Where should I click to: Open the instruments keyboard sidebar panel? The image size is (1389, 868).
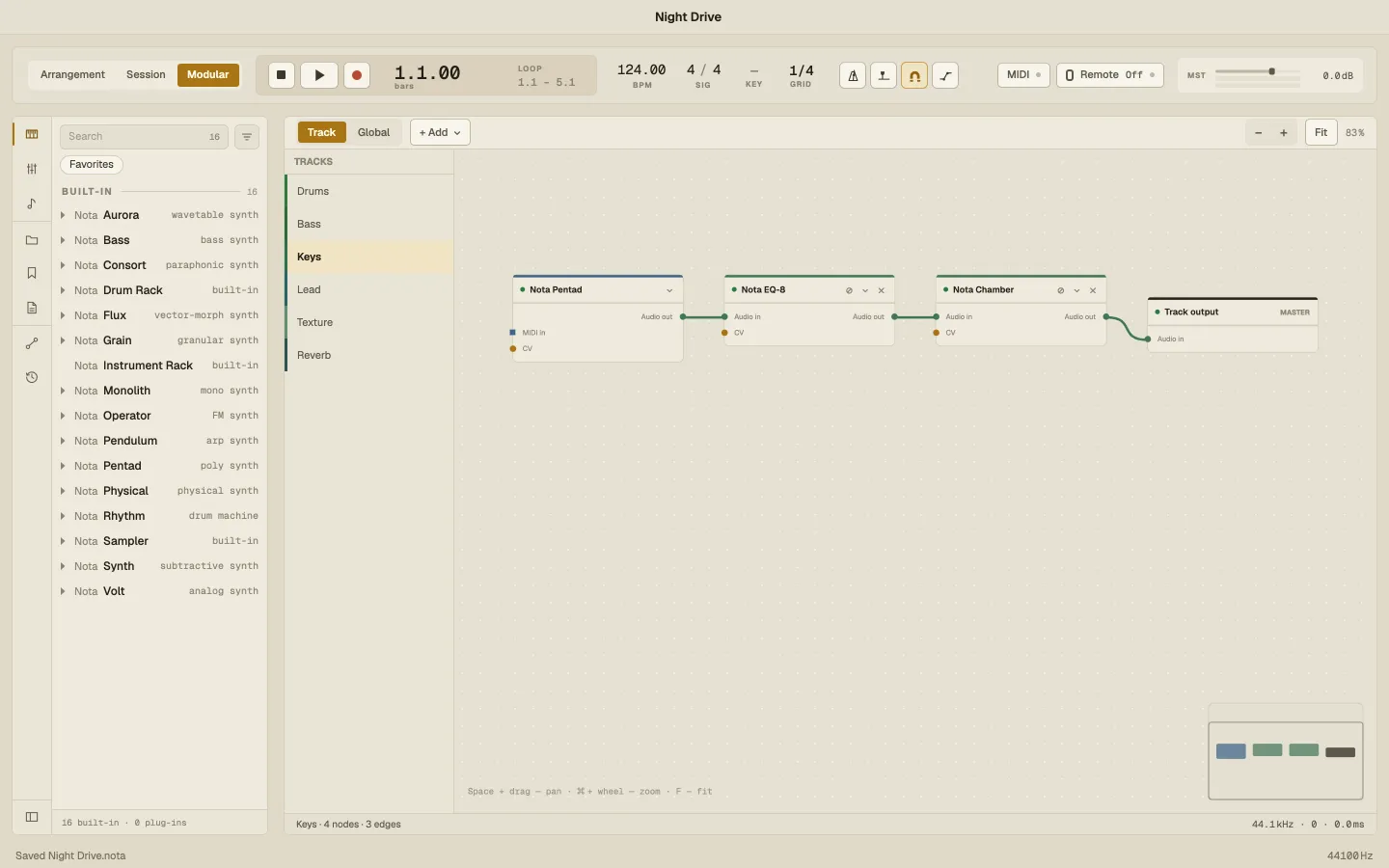[x=32, y=134]
